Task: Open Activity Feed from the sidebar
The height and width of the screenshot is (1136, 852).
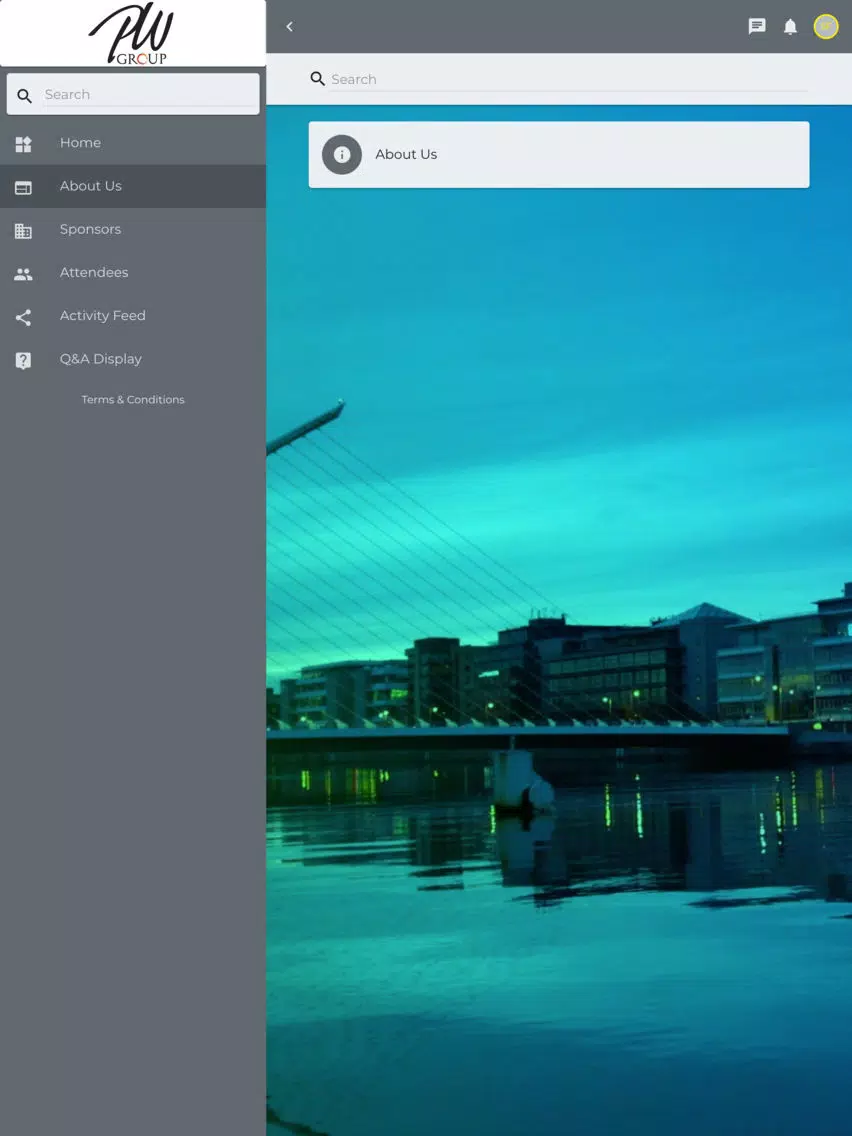Action: click(133, 316)
